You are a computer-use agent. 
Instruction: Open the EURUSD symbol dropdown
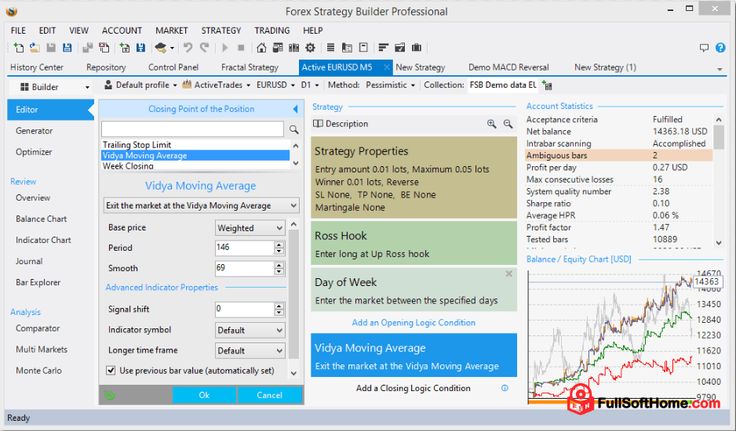(x=275, y=85)
